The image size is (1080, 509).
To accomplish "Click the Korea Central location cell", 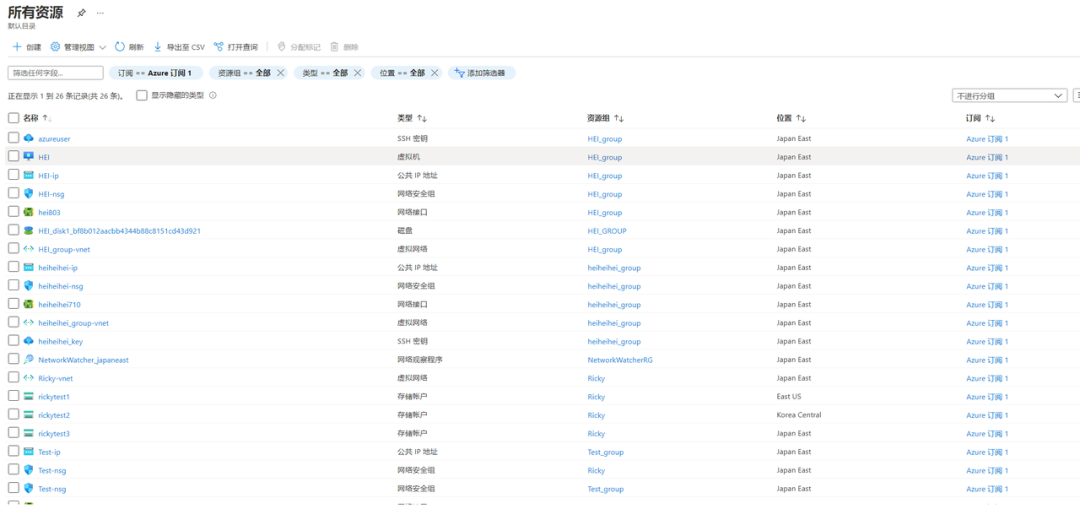I will pos(798,415).
